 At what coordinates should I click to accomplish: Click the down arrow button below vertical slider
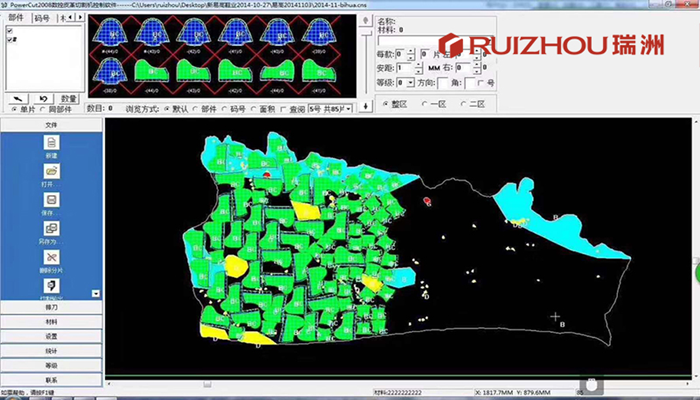[366, 106]
